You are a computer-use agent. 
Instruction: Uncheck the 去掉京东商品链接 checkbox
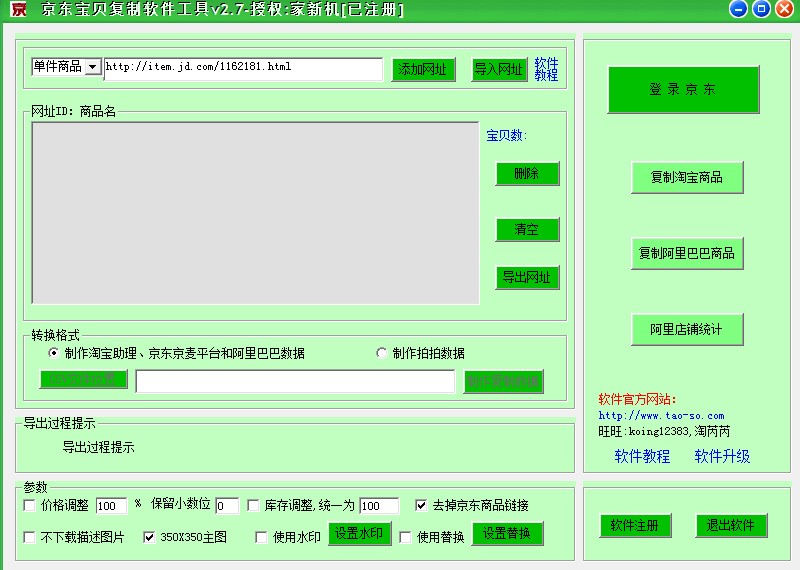(421, 505)
